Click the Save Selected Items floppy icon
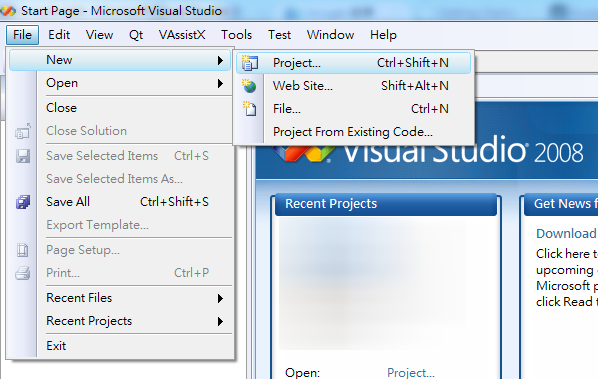The width and height of the screenshot is (598, 379). point(23,156)
